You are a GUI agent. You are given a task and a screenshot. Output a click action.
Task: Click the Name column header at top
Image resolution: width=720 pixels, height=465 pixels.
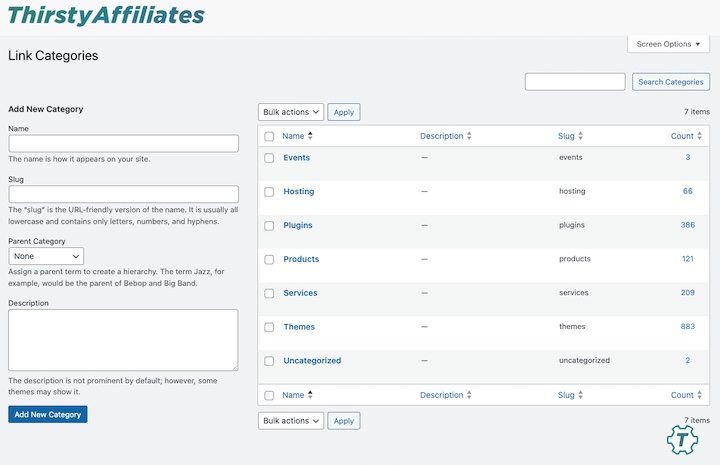point(293,136)
